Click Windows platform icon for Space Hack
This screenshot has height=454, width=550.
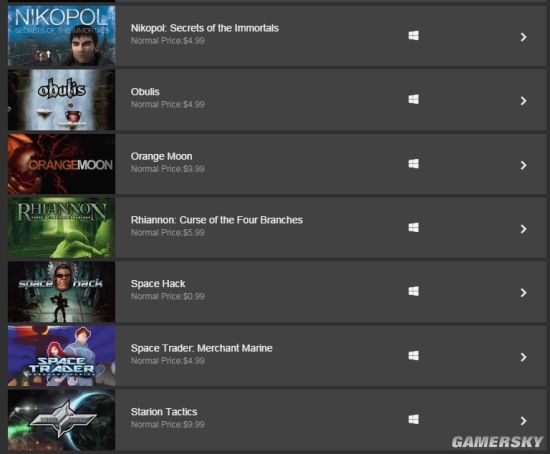[x=414, y=291]
